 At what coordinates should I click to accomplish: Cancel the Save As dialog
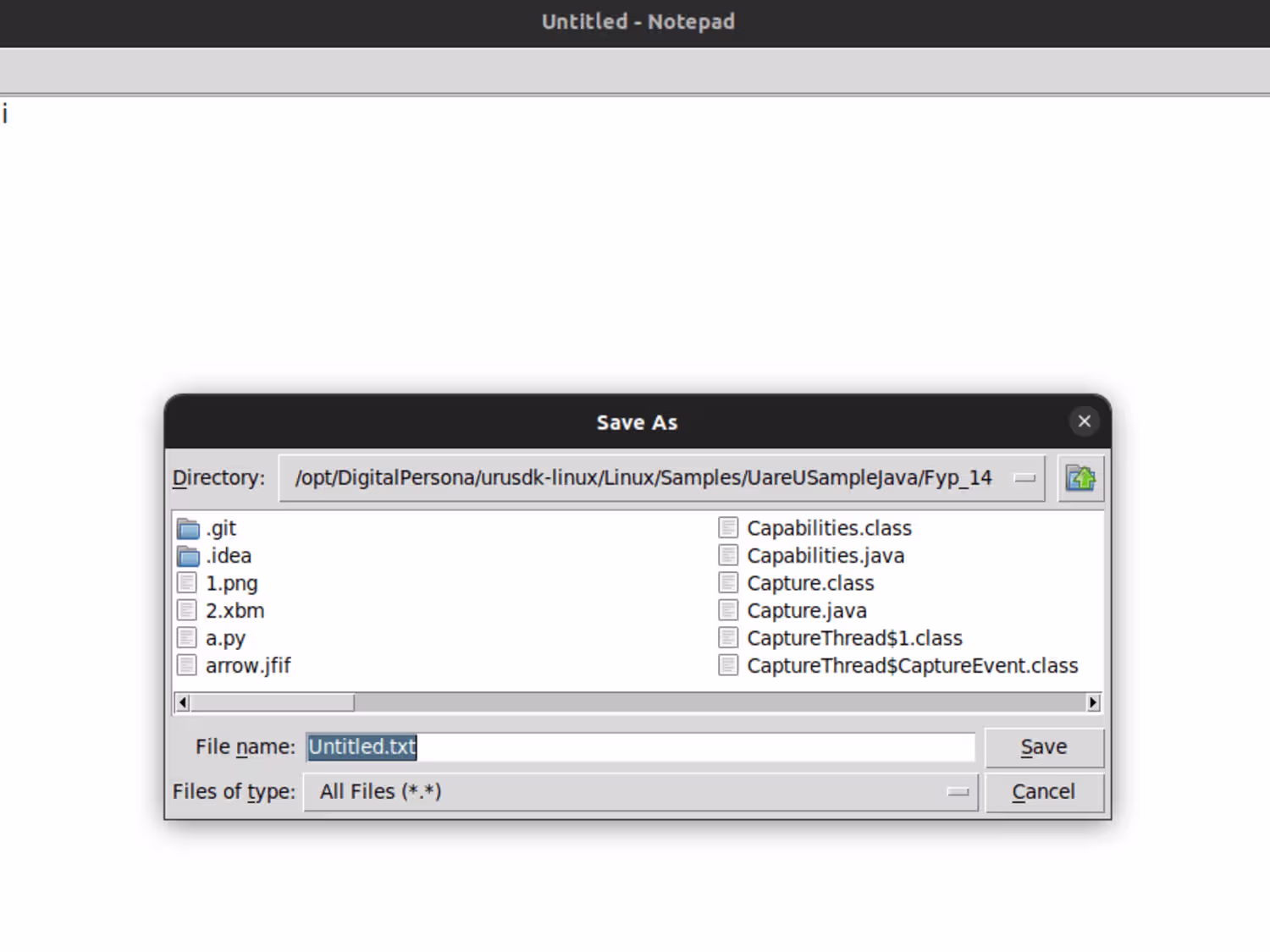[x=1044, y=792]
